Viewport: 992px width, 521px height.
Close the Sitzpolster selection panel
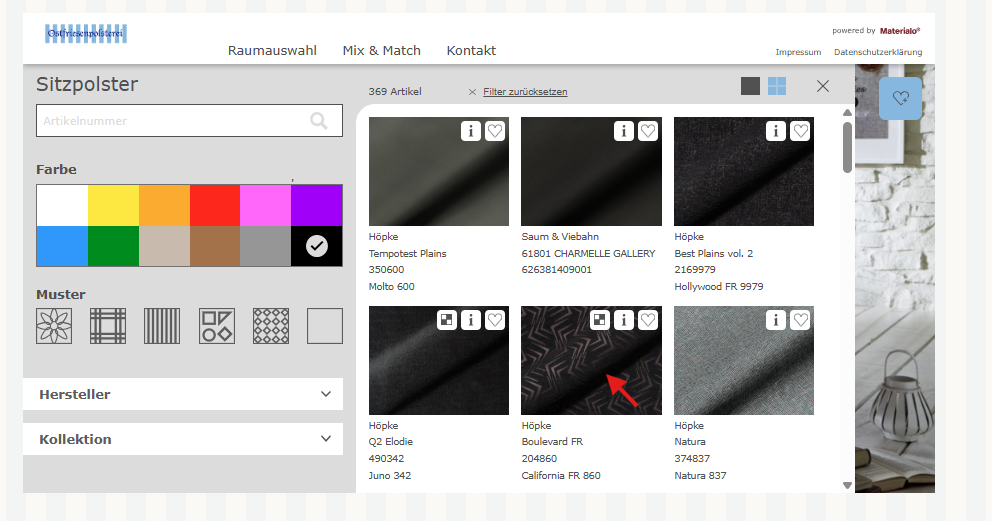click(x=822, y=86)
